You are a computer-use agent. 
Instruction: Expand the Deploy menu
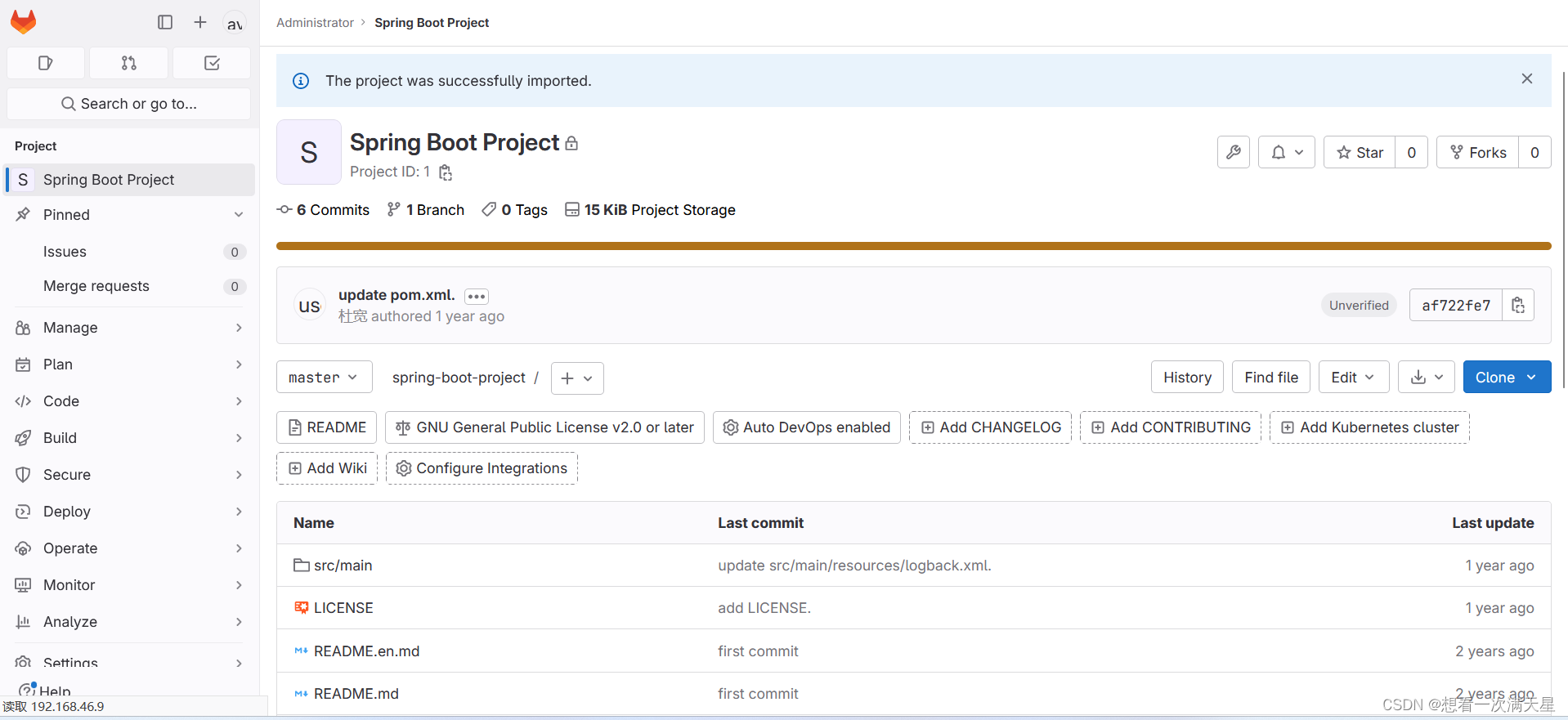[131, 512]
